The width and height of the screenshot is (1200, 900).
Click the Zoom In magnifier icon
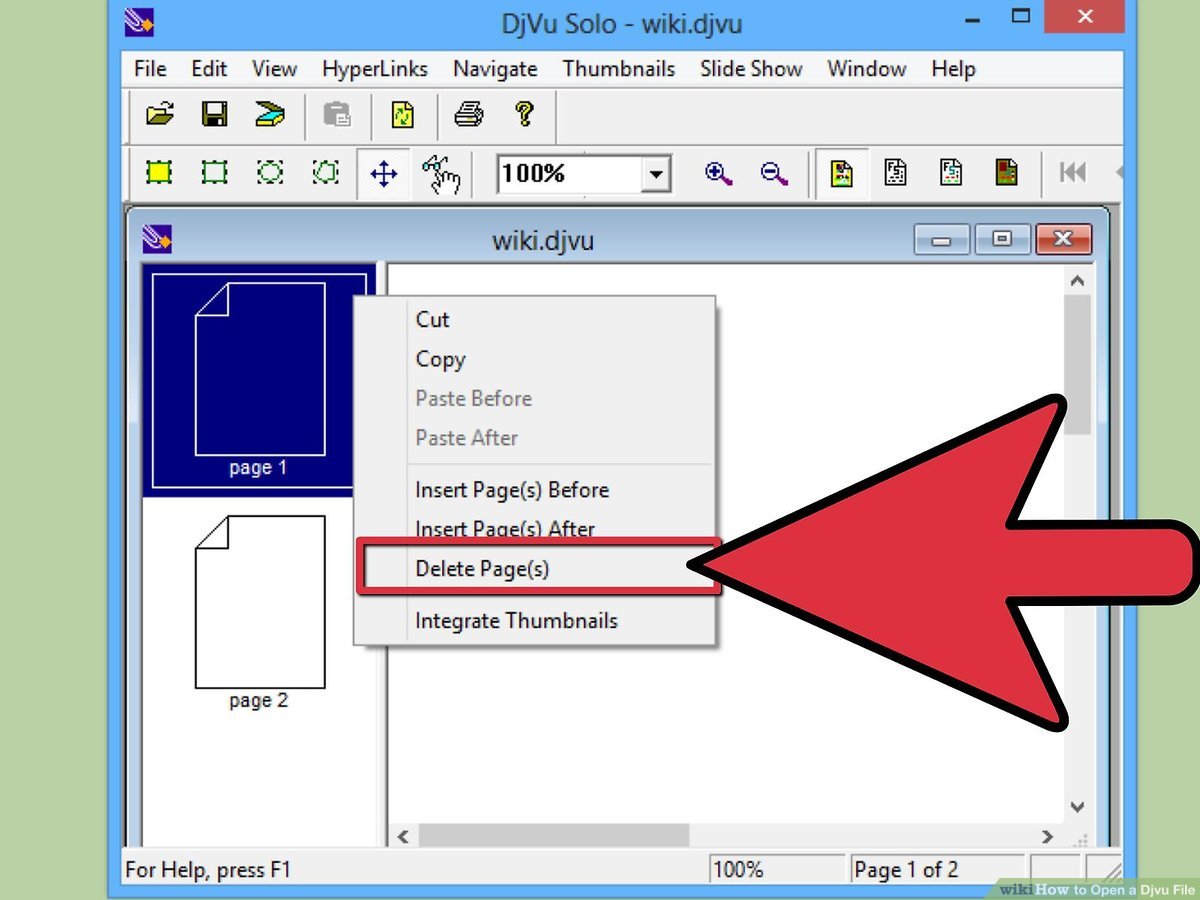[717, 174]
